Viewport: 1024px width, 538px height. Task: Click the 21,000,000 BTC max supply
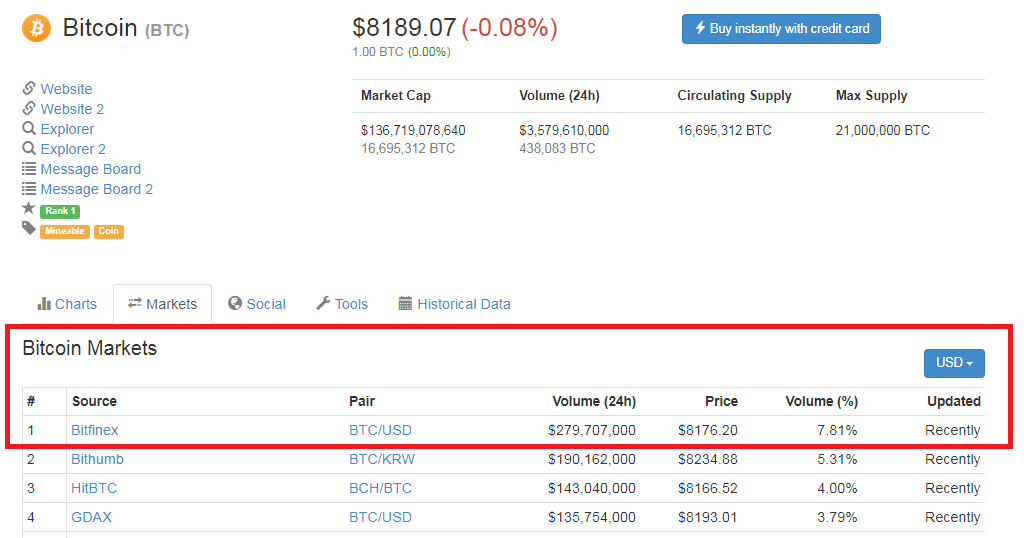tap(882, 130)
